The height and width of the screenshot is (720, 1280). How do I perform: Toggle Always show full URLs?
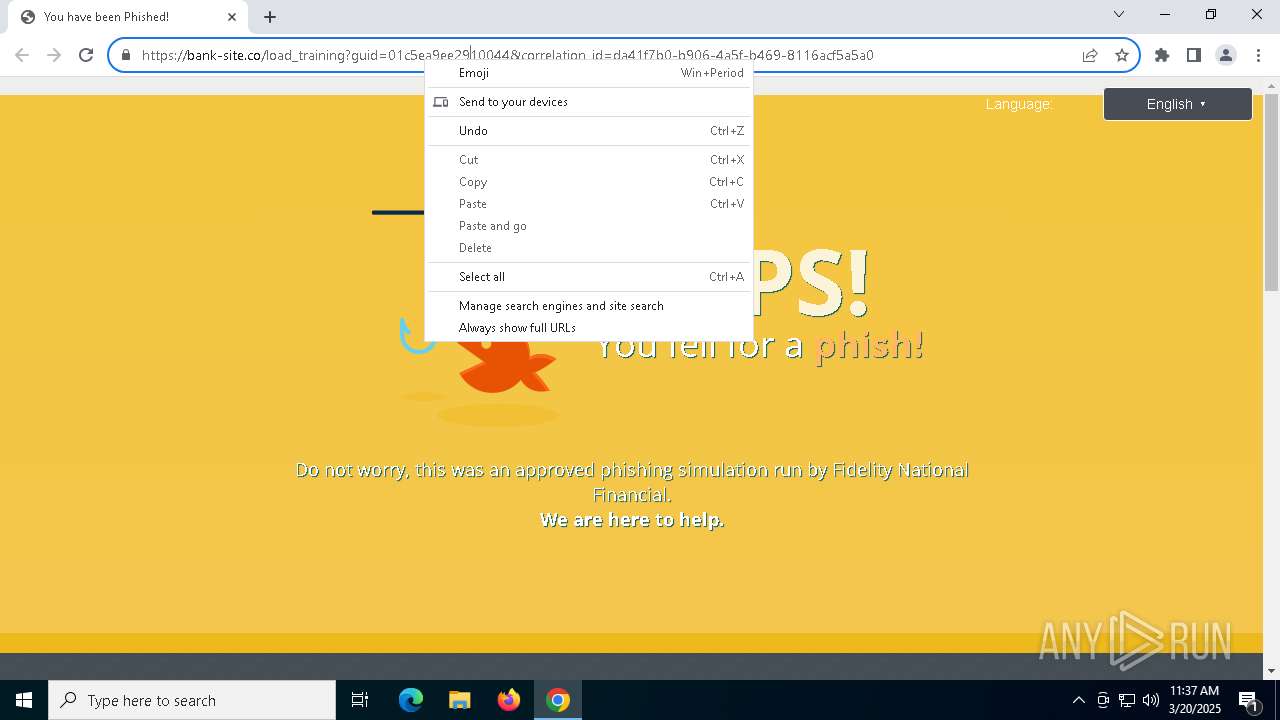pos(589,328)
